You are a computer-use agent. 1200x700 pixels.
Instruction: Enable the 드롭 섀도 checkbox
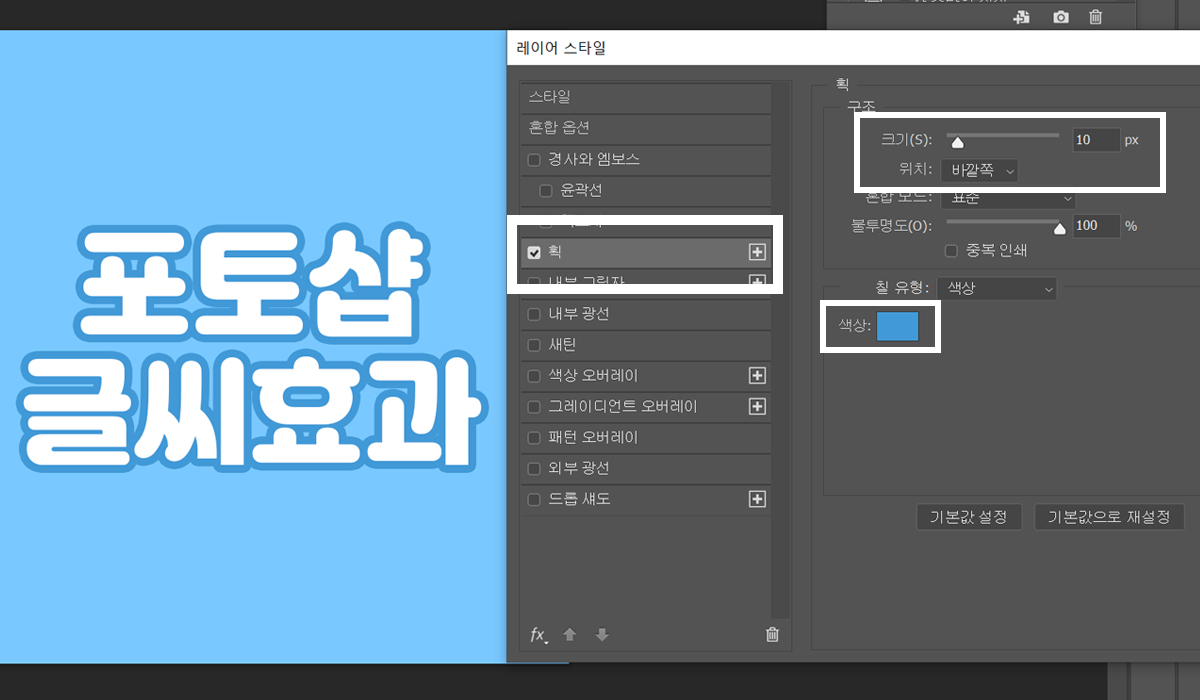pos(534,500)
